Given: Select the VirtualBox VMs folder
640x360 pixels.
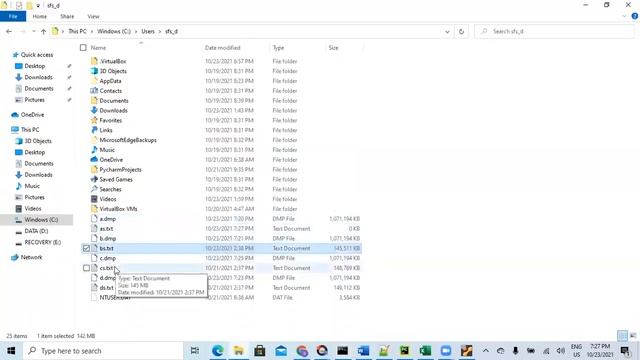Looking at the screenshot, I should 118,209.
